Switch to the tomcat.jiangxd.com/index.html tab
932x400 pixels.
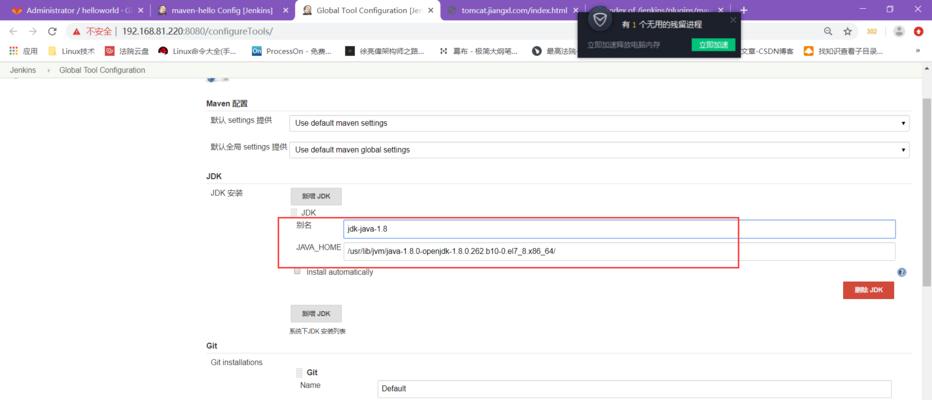tap(514, 11)
